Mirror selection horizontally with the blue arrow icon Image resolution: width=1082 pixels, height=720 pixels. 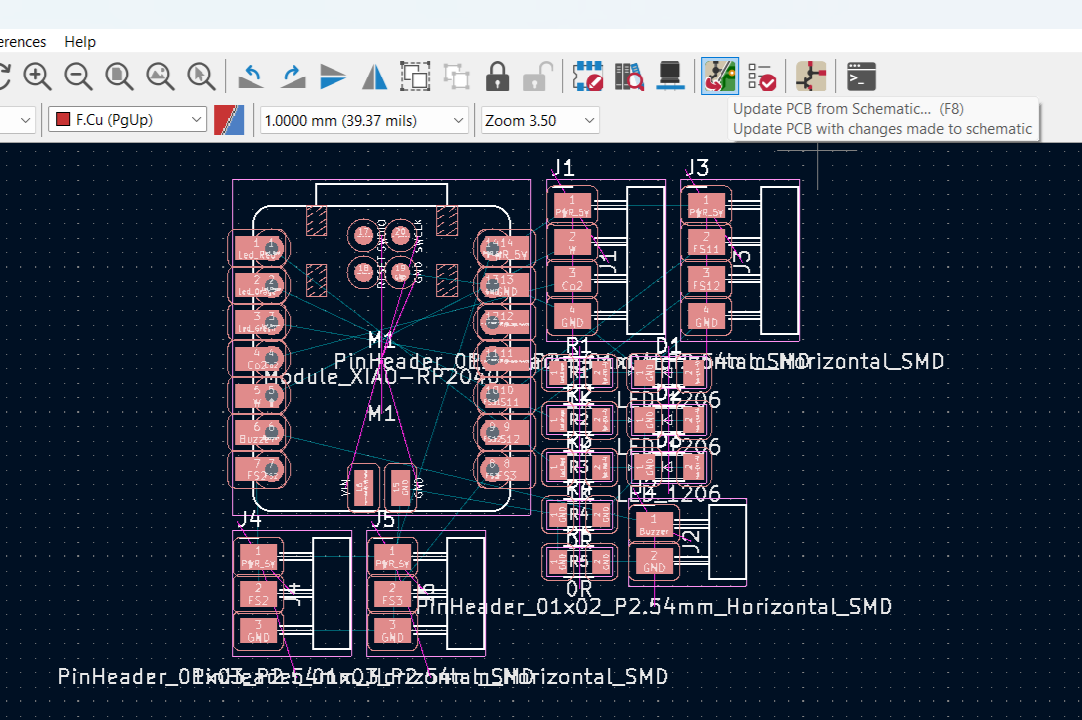click(333, 76)
